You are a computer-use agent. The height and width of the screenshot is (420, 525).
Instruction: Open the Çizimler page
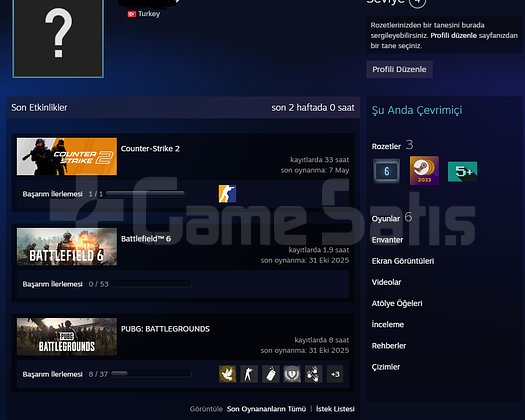(386, 367)
